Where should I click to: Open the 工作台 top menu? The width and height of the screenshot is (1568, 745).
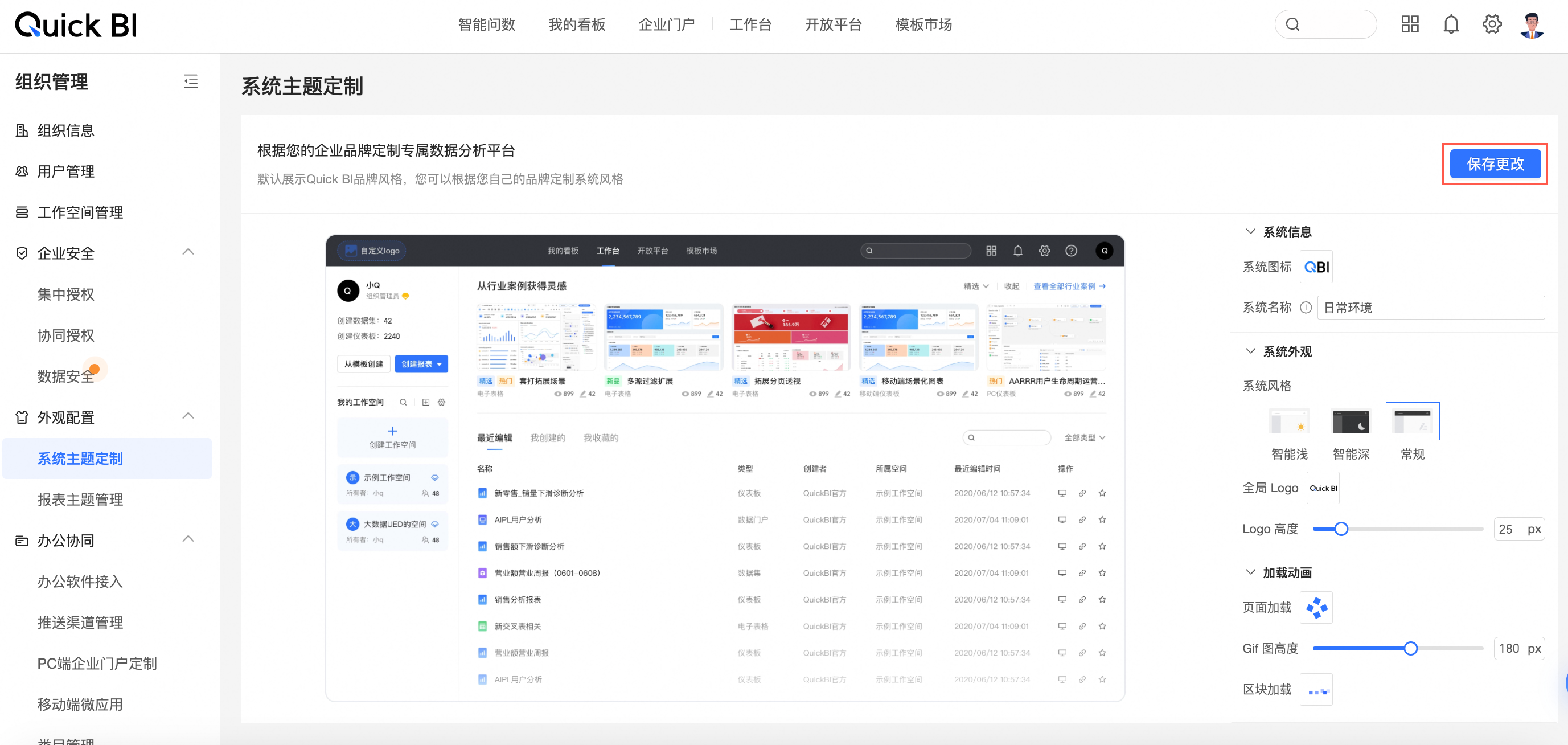coord(750,24)
